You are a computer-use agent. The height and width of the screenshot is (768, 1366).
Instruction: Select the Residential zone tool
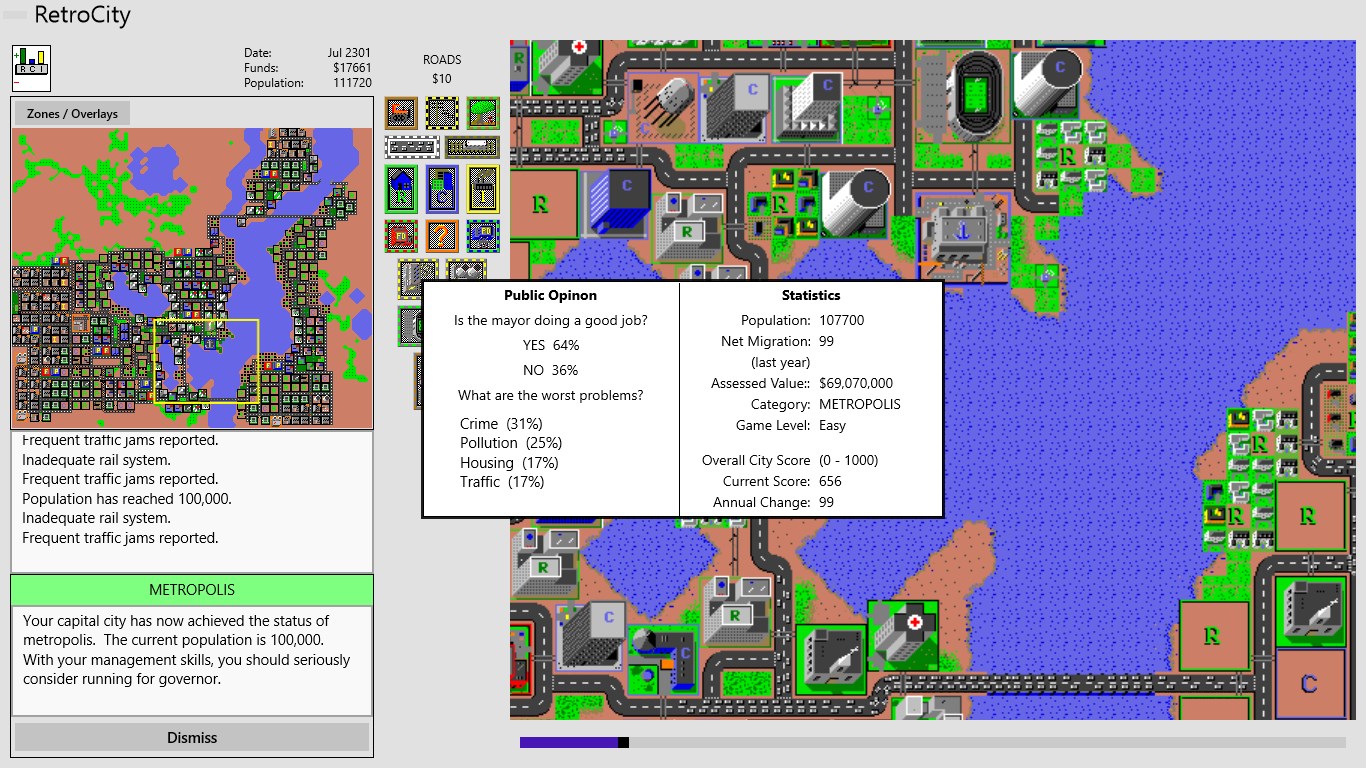[x=401, y=189]
